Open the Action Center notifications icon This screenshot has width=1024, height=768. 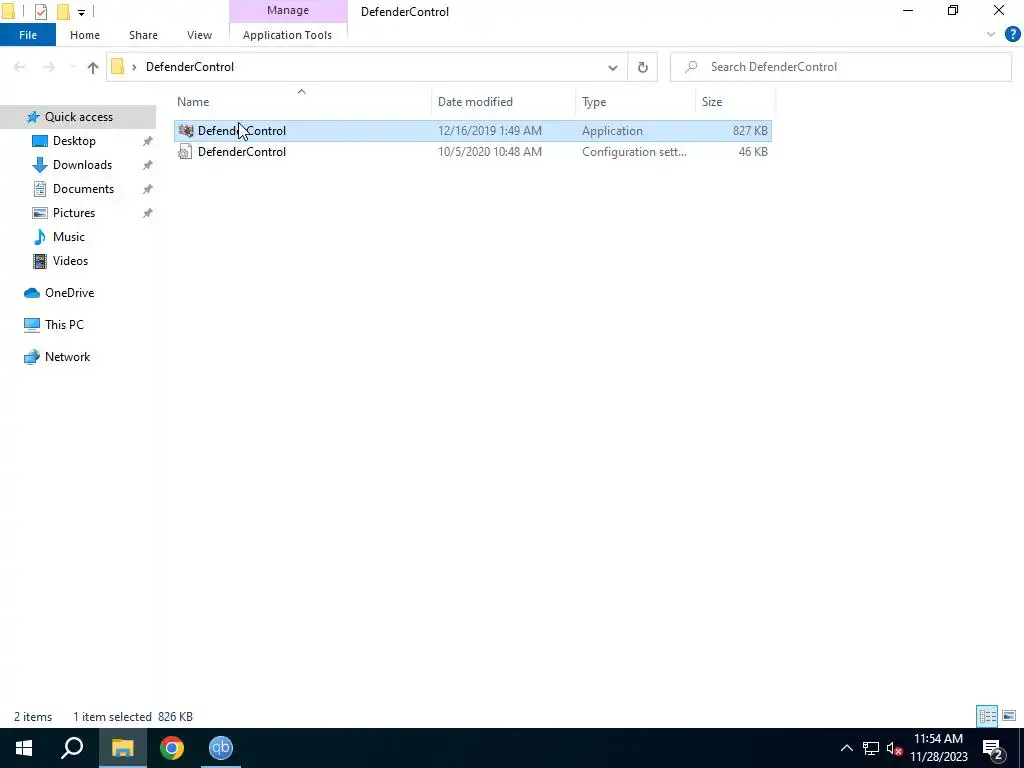point(993,749)
